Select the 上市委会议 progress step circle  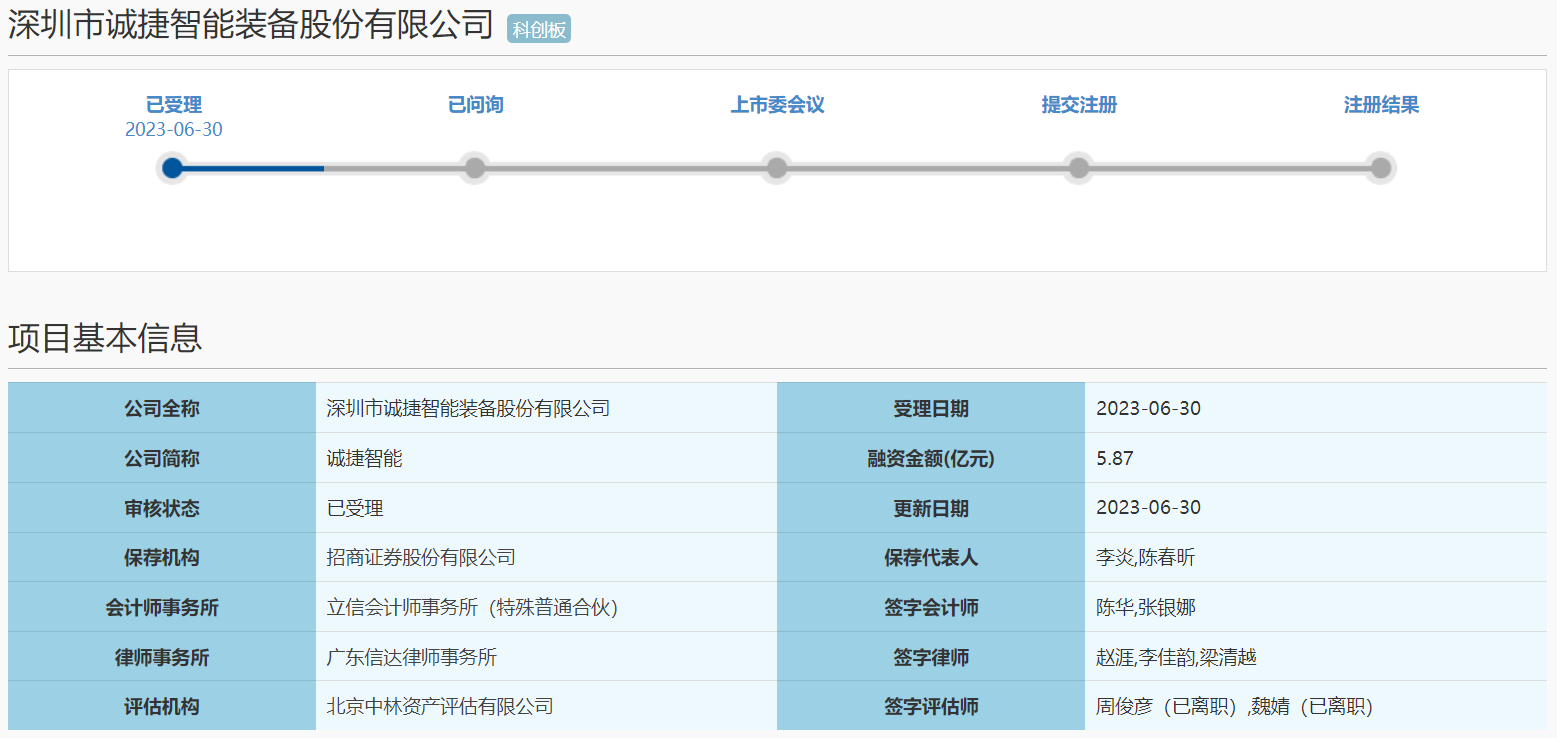777,168
